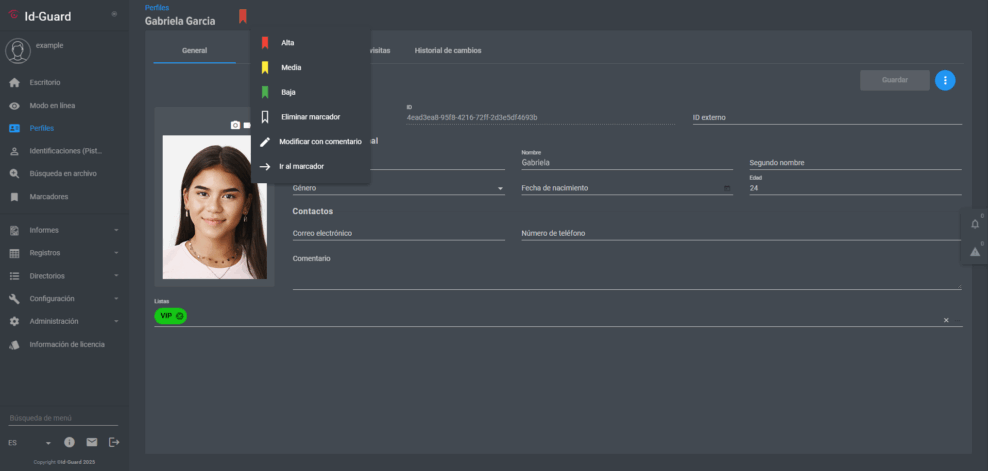Open the blue three-dot options button

945,80
